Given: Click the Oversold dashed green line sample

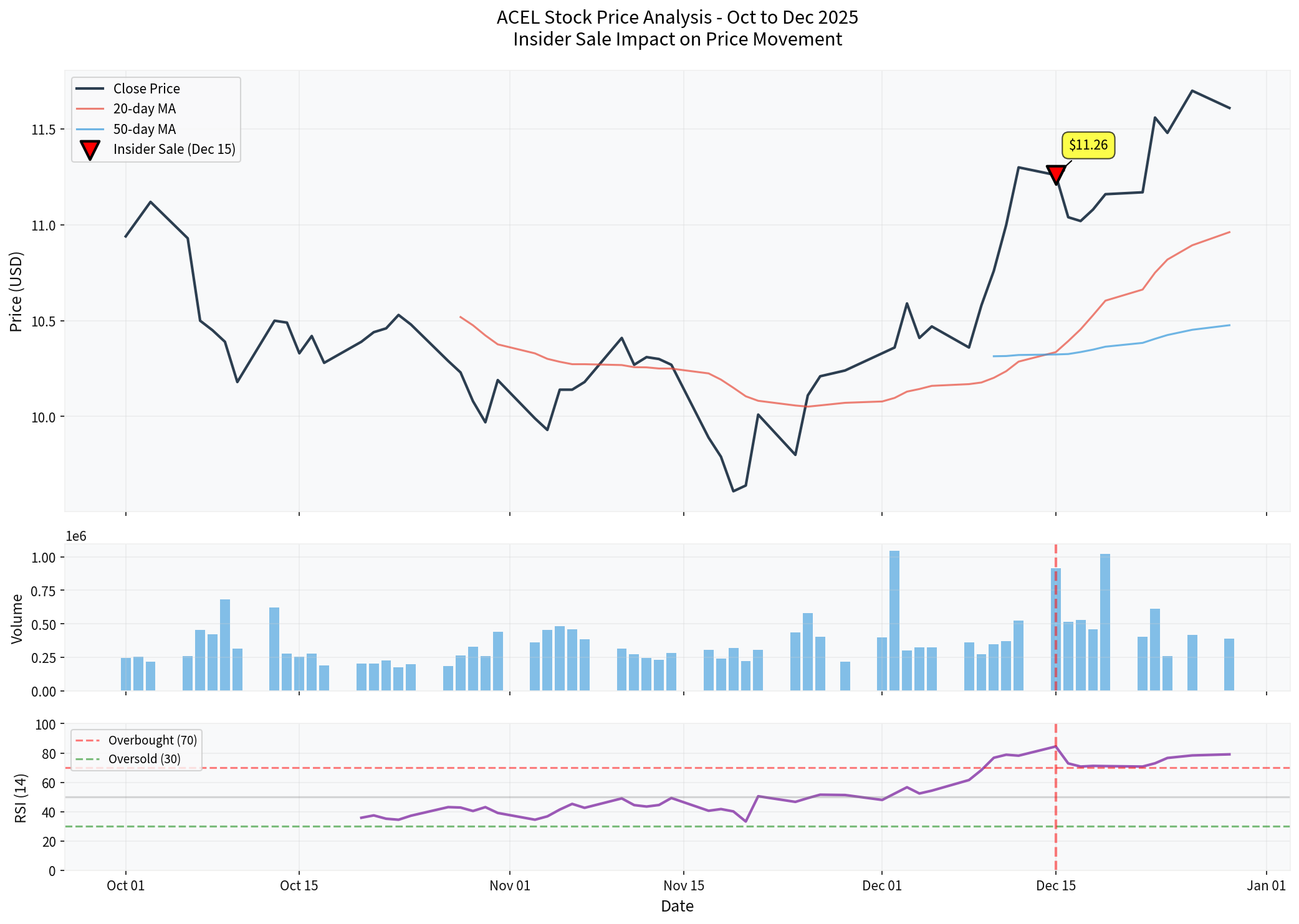Looking at the screenshot, I should 88,760.
